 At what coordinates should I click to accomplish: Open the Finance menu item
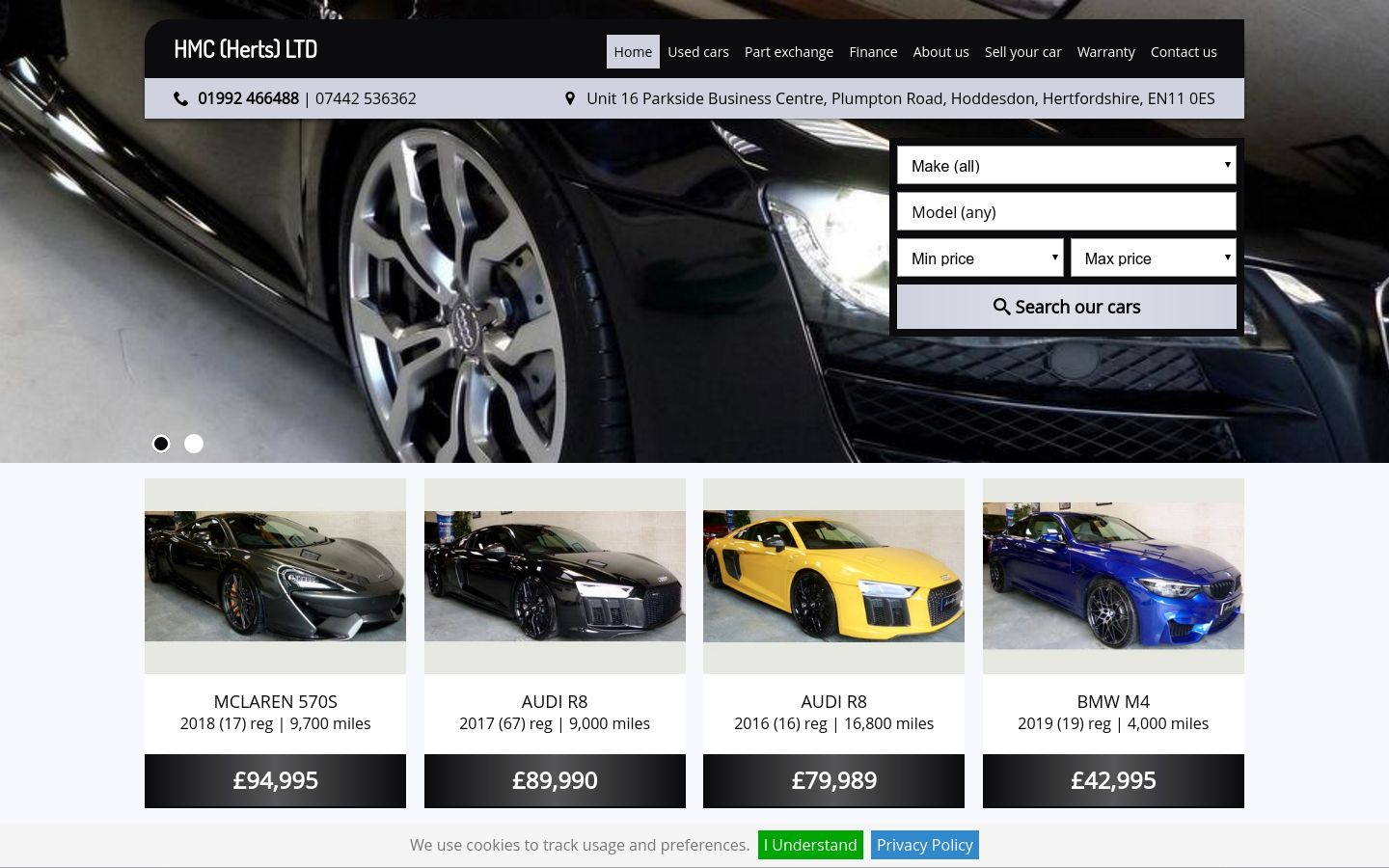pos(873,52)
